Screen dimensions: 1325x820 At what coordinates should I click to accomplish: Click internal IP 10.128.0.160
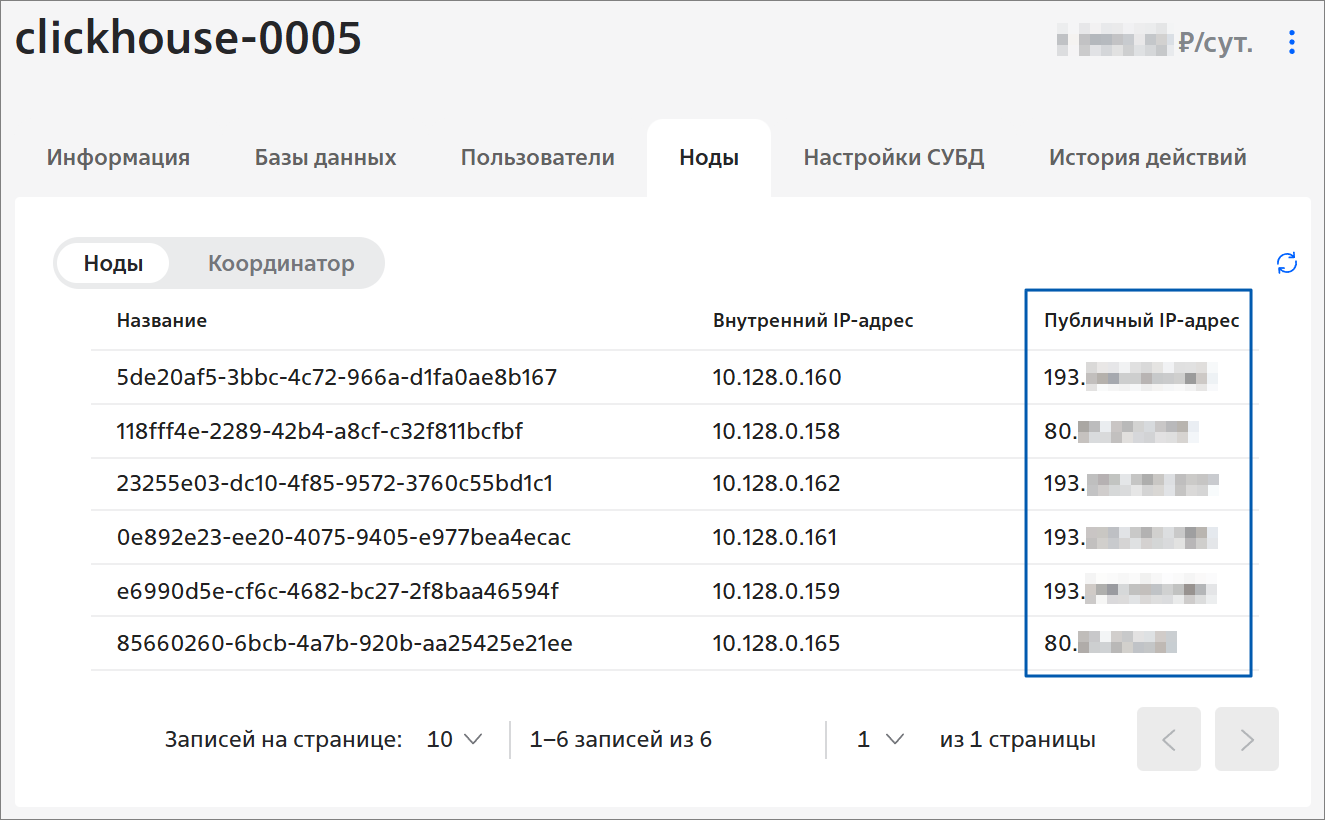tap(777, 377)
